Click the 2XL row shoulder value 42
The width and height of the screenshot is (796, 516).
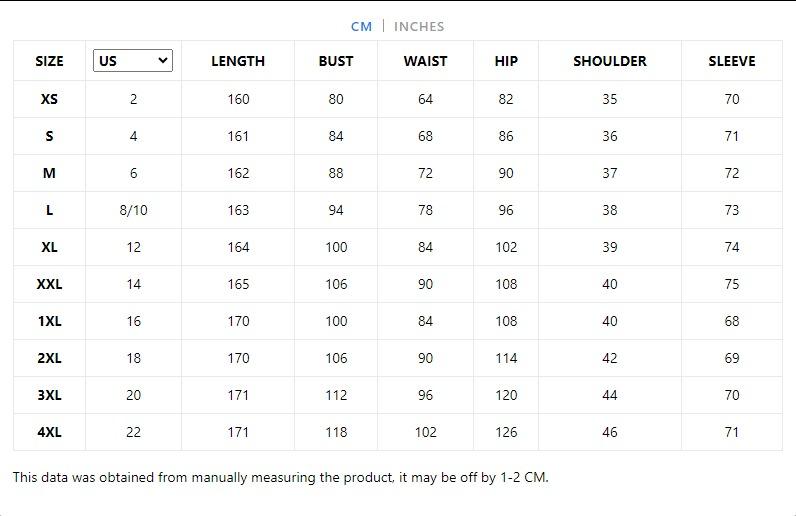(x=610, y=358)
